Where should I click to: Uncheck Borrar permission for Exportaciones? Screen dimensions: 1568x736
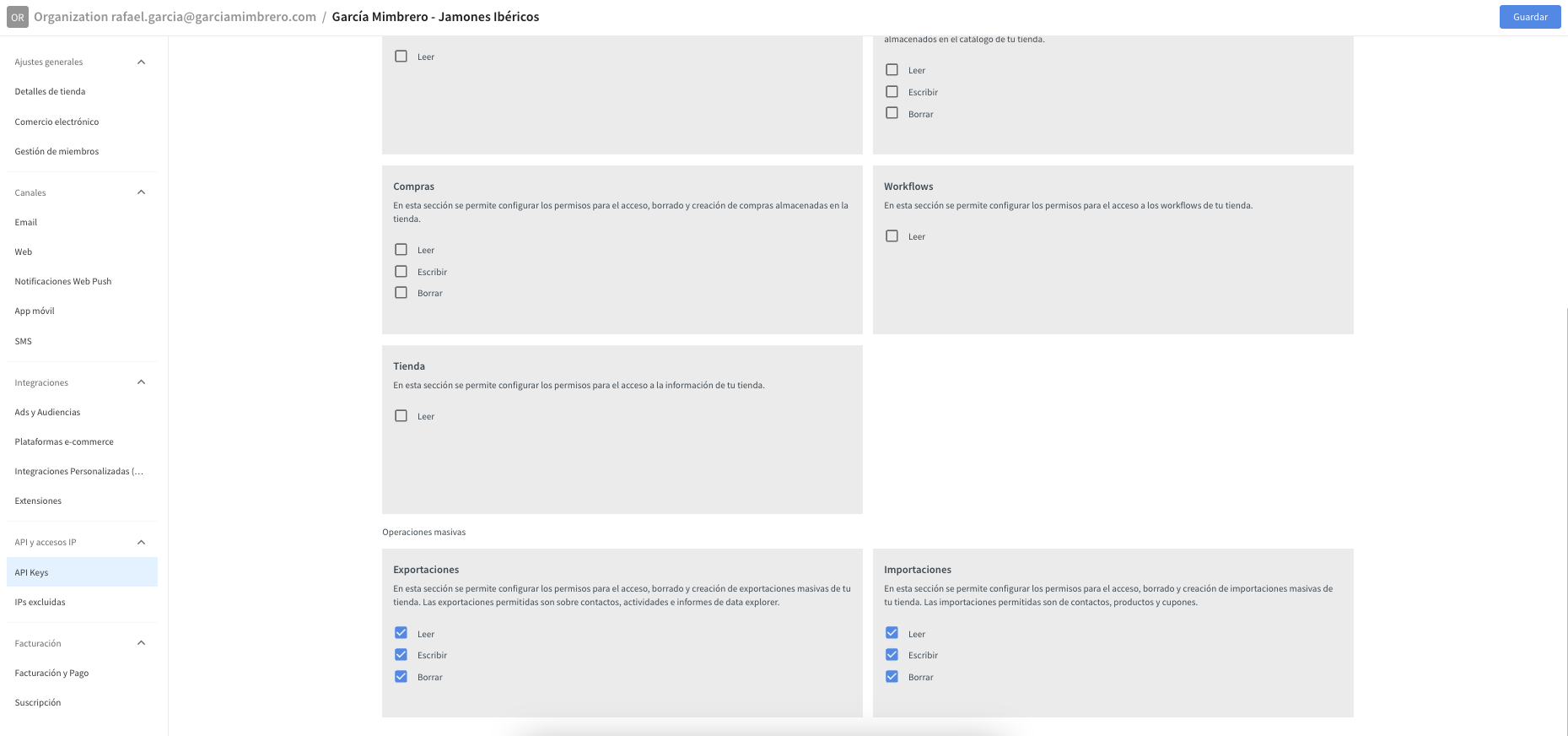point(401,677)
